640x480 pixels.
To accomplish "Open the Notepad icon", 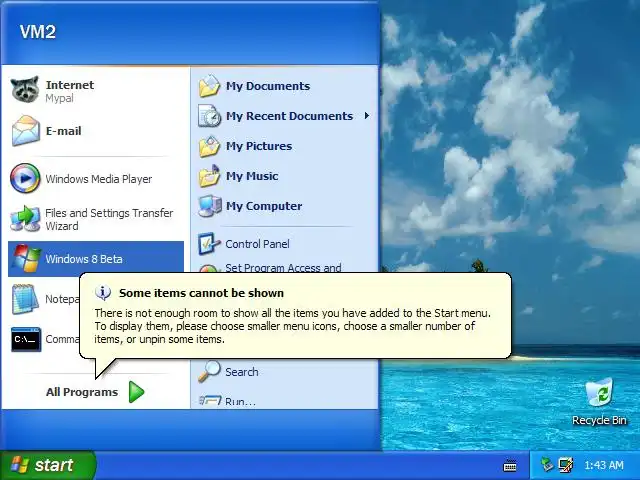I will tap(25, 299).
